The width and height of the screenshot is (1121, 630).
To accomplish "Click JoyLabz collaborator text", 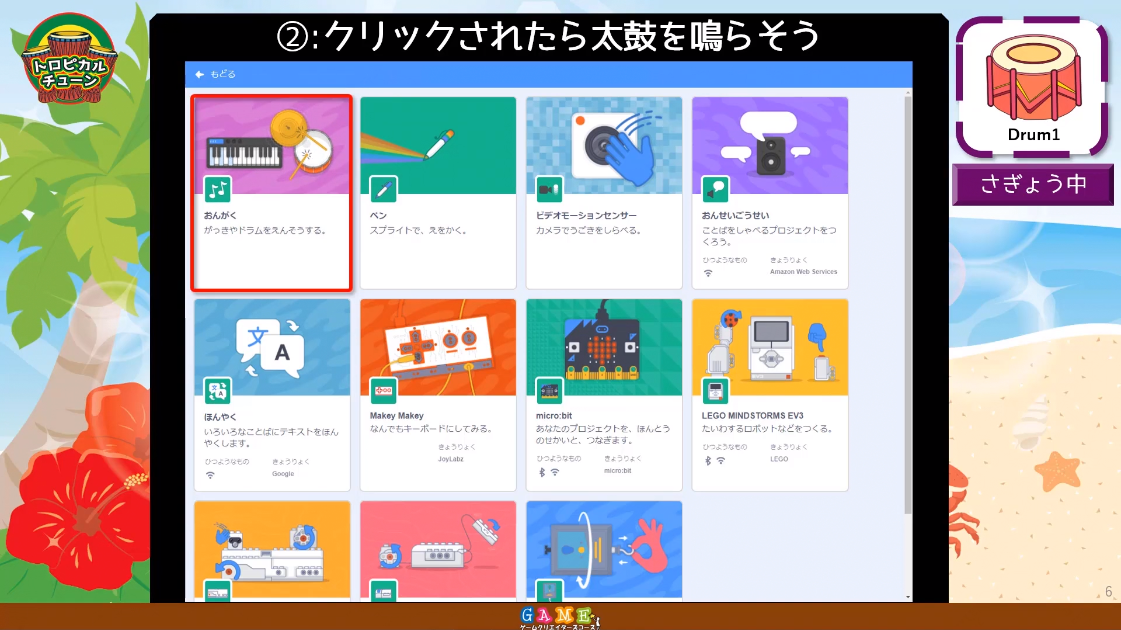I will pyautogui.click(x=450, y=459).
